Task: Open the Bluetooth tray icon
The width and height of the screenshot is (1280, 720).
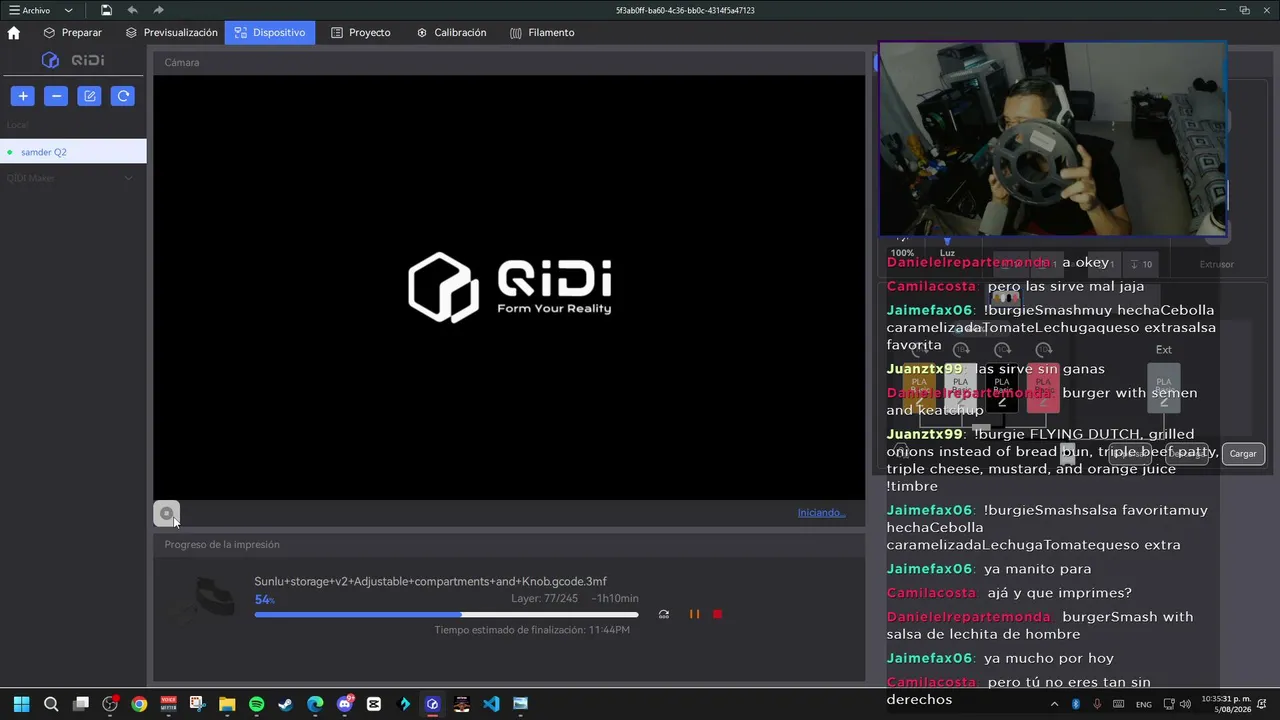Action: coord(1076,704)
